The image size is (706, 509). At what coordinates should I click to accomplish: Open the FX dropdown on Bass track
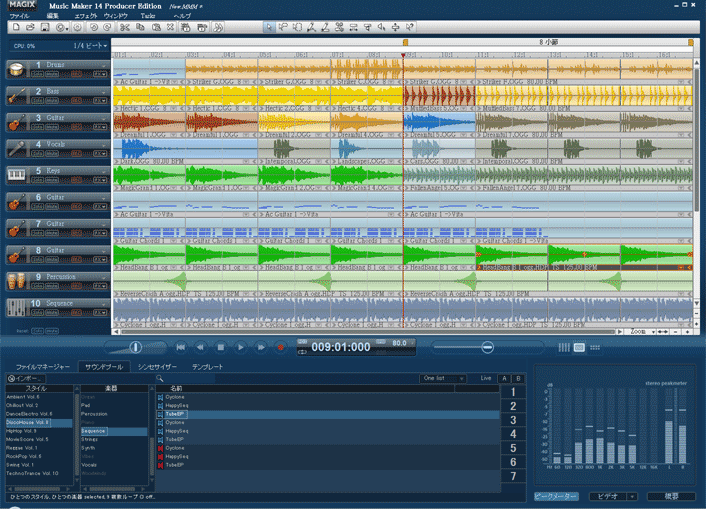(100, 100)
